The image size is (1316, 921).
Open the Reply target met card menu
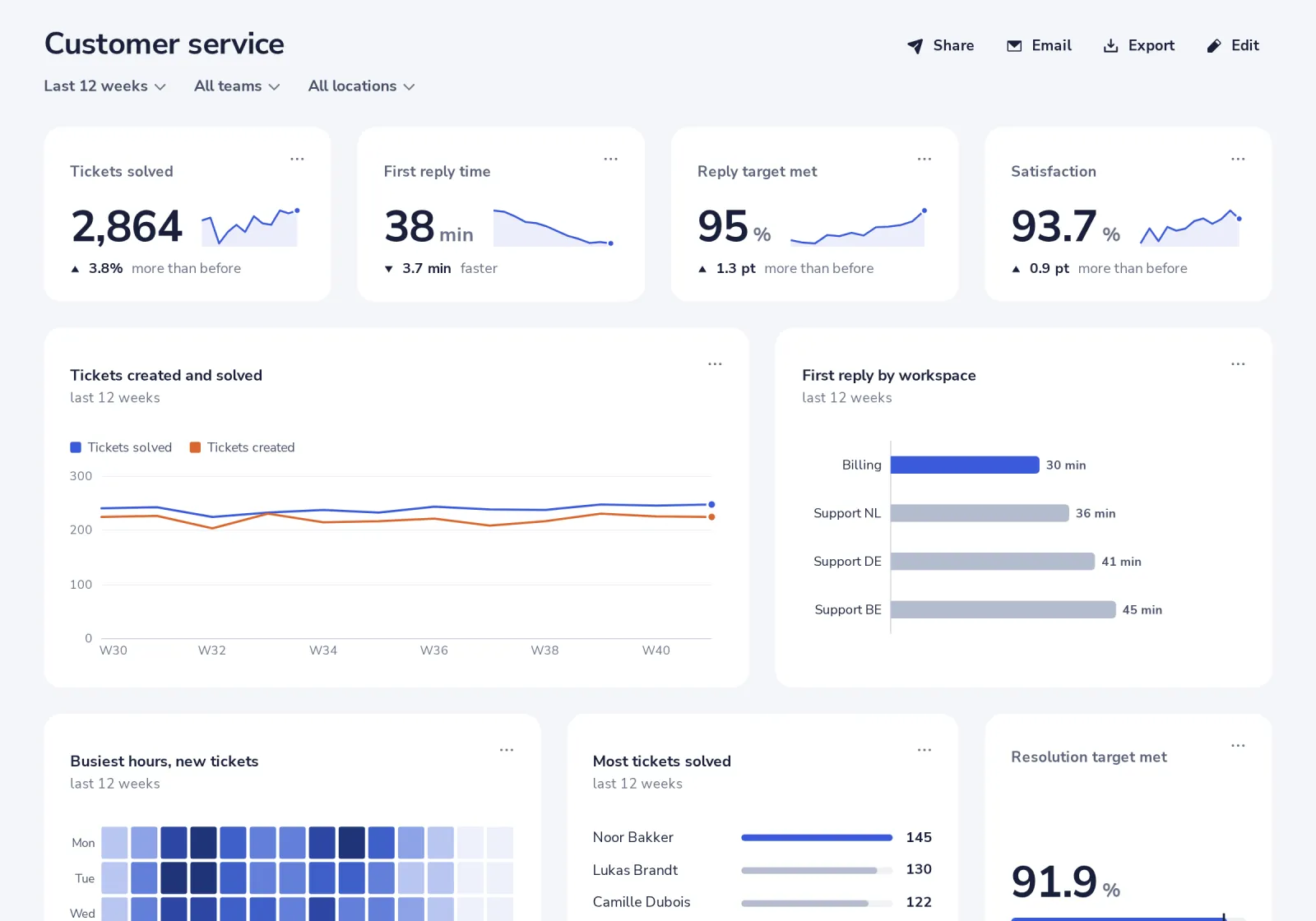point(924,159)
